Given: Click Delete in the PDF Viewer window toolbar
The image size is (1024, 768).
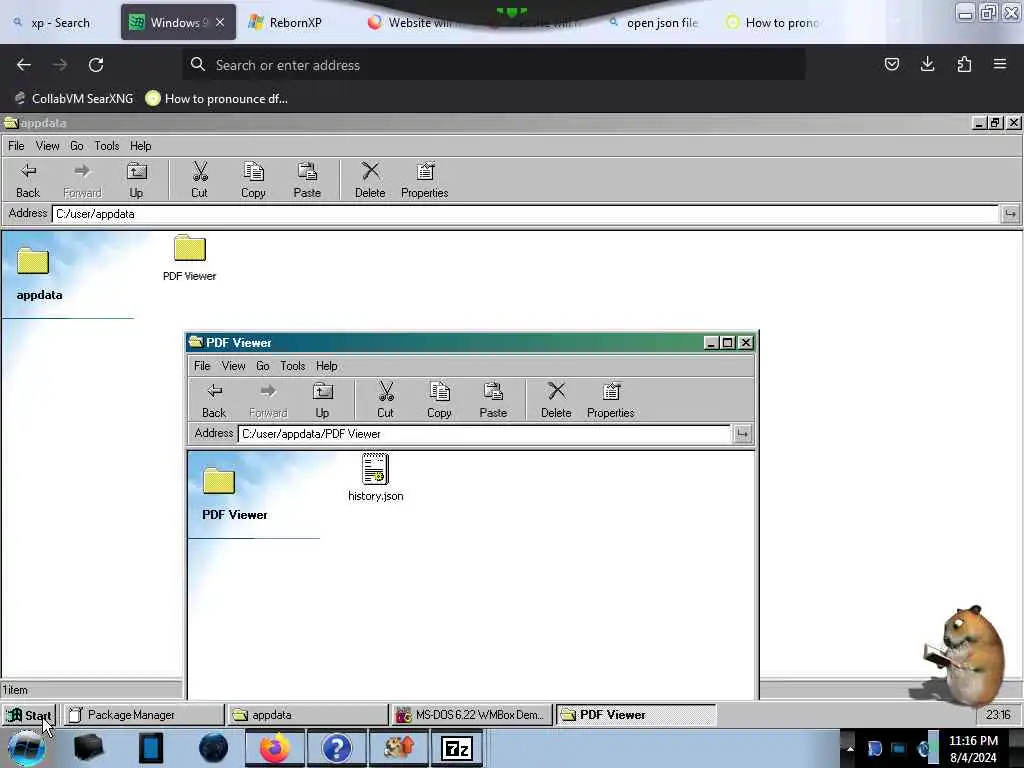Looking at the screenshot, I should pos(556,400).
